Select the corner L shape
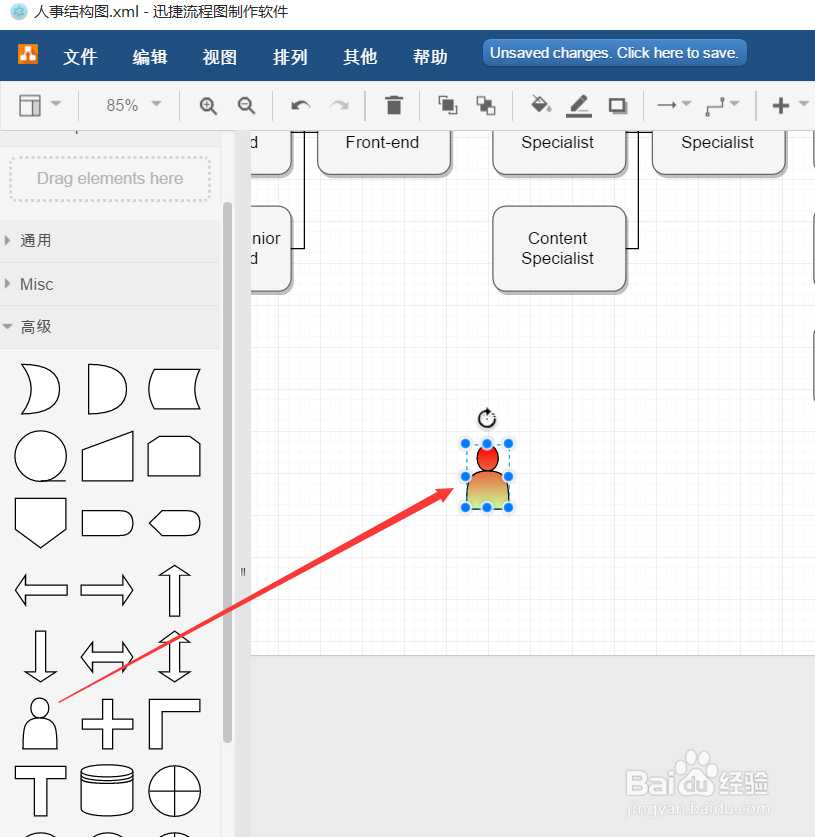815x837 pixels. [175, 724]
